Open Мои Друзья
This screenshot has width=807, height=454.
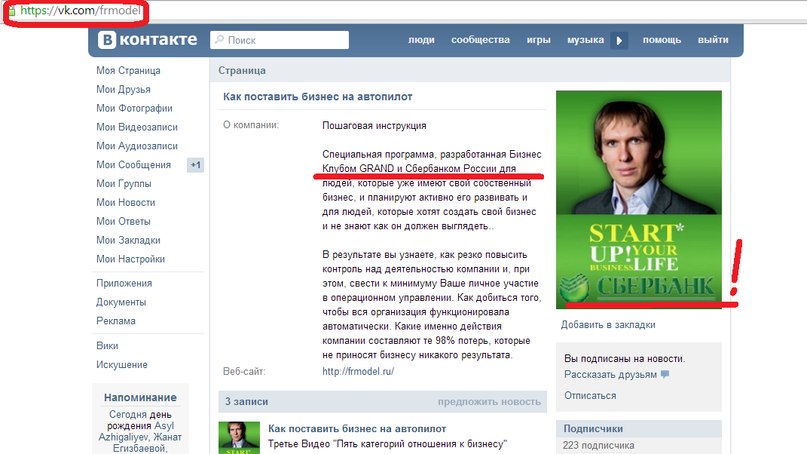pos(123,90)
